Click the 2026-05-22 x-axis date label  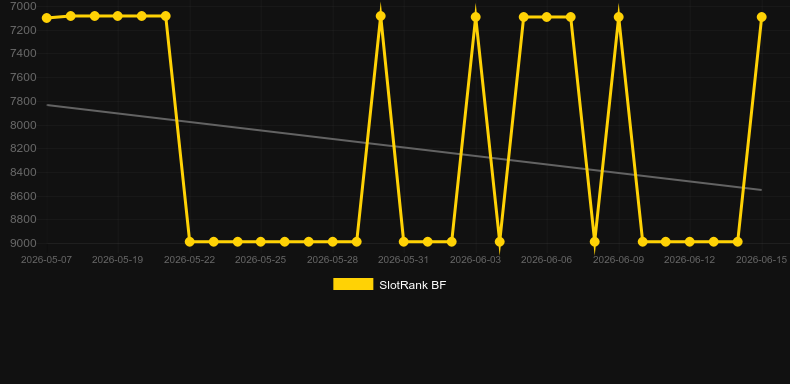189,260
